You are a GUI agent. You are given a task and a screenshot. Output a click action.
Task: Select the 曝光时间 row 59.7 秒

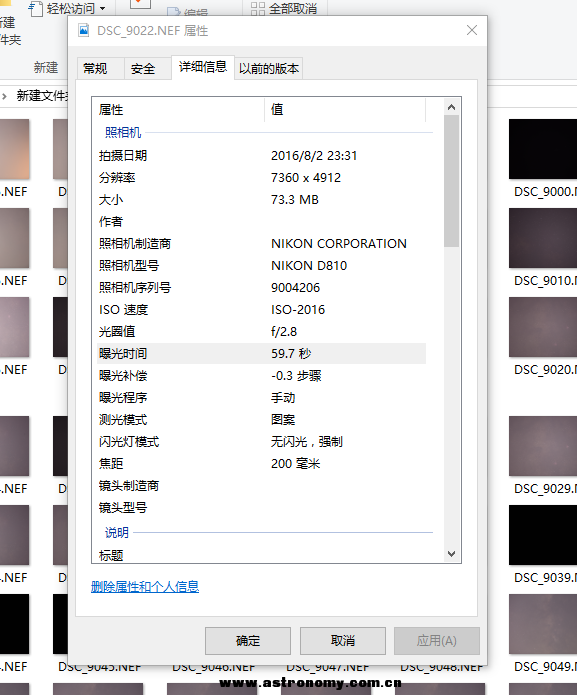pos(261,354)
